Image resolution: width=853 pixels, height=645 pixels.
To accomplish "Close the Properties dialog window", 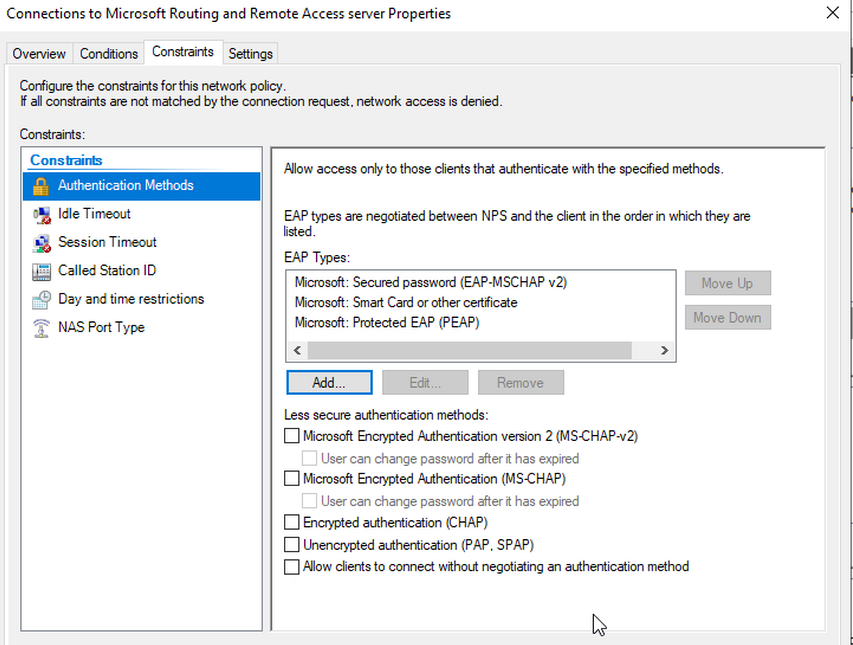I will coord(832,13).
